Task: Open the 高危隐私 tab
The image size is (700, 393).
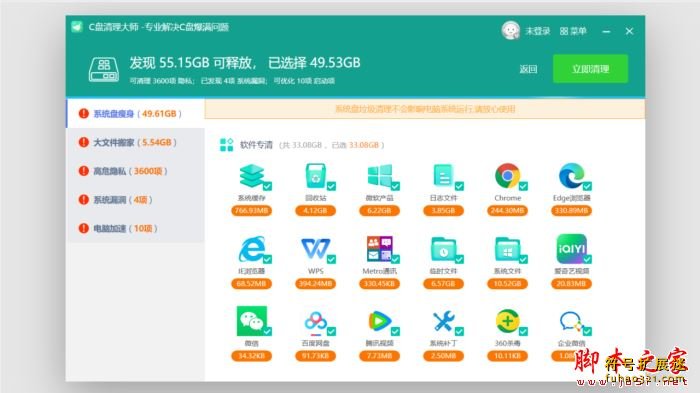Action: (135, 171)
